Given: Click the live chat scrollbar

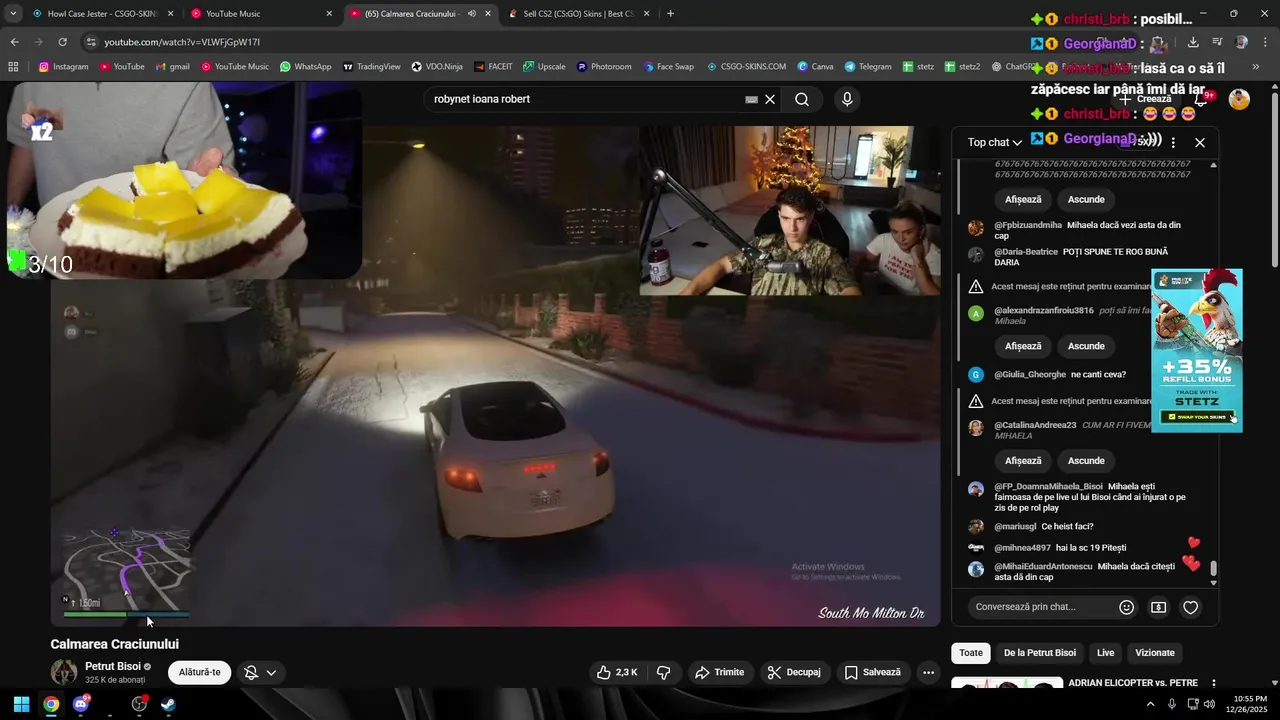Looking at the screenshot, I should [1214, 570].
